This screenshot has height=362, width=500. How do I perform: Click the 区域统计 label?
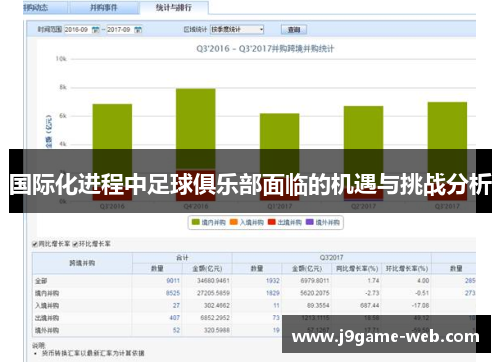click(195, 30)
